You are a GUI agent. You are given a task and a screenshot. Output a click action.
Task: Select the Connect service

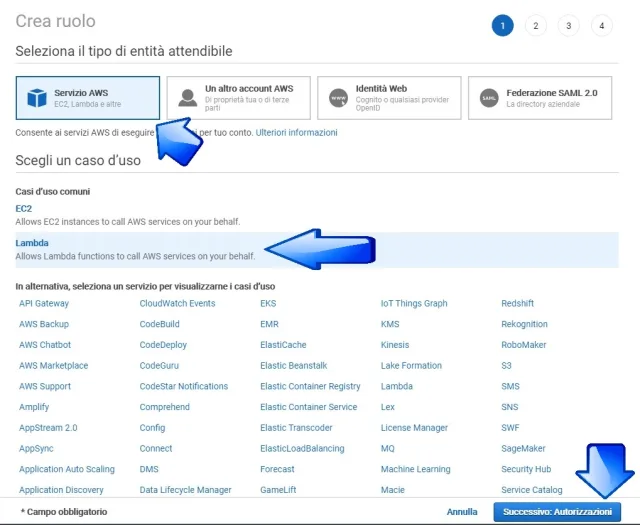click(x=156, y=448)
